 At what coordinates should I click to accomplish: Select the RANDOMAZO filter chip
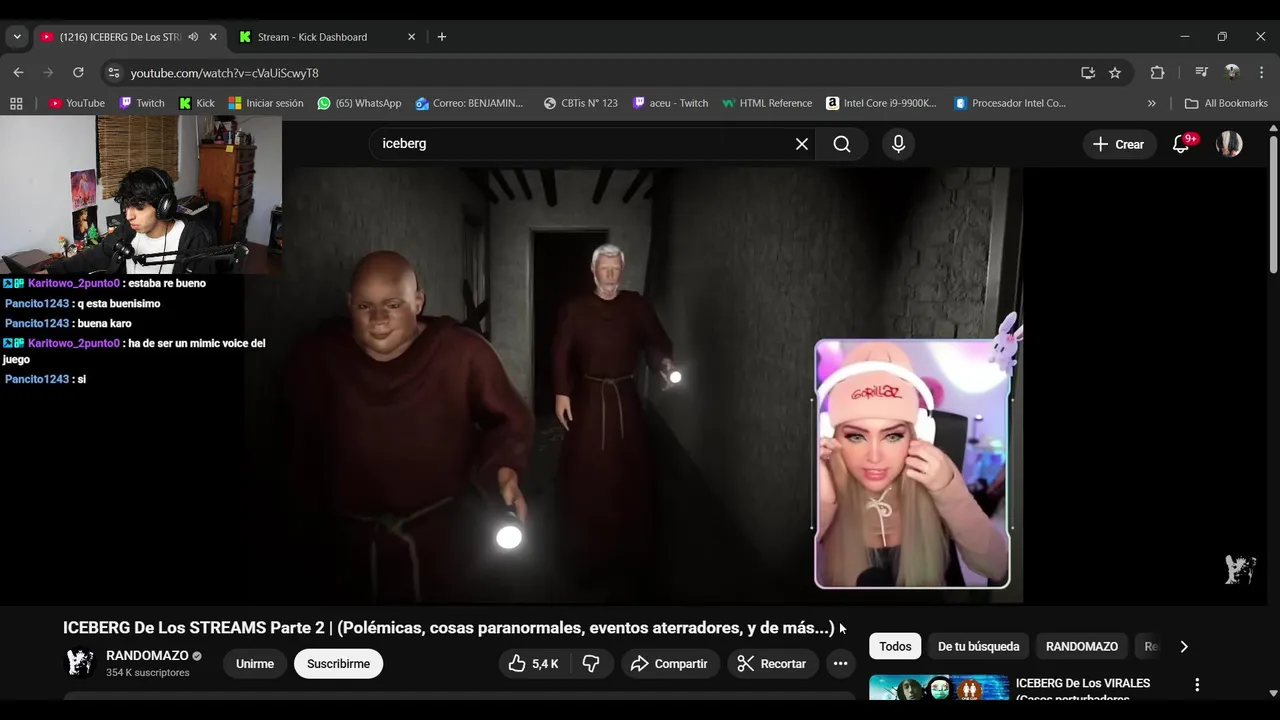pos(1082,646)
